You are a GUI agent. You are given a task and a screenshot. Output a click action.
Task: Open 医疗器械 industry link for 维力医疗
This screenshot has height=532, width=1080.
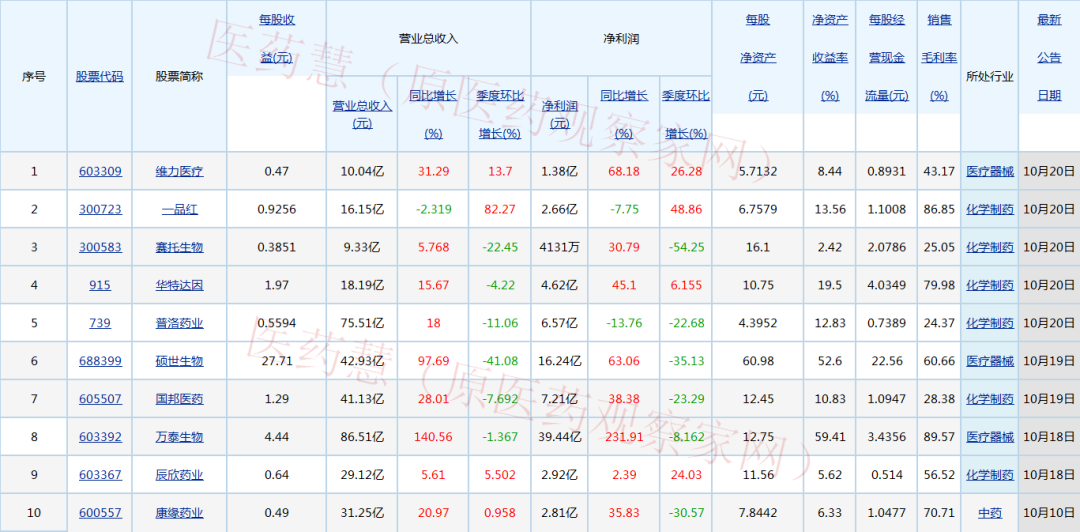click(x=990, y=171)
